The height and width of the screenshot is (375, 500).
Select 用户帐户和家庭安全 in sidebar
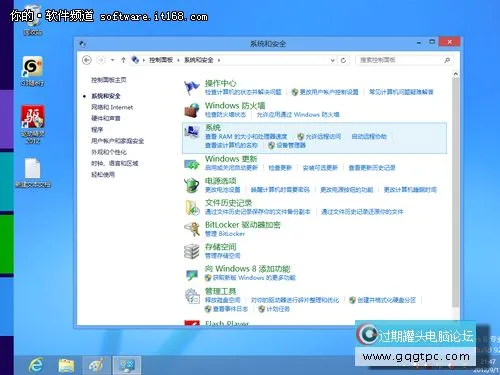pyautogui.click(x=117, y=141)
